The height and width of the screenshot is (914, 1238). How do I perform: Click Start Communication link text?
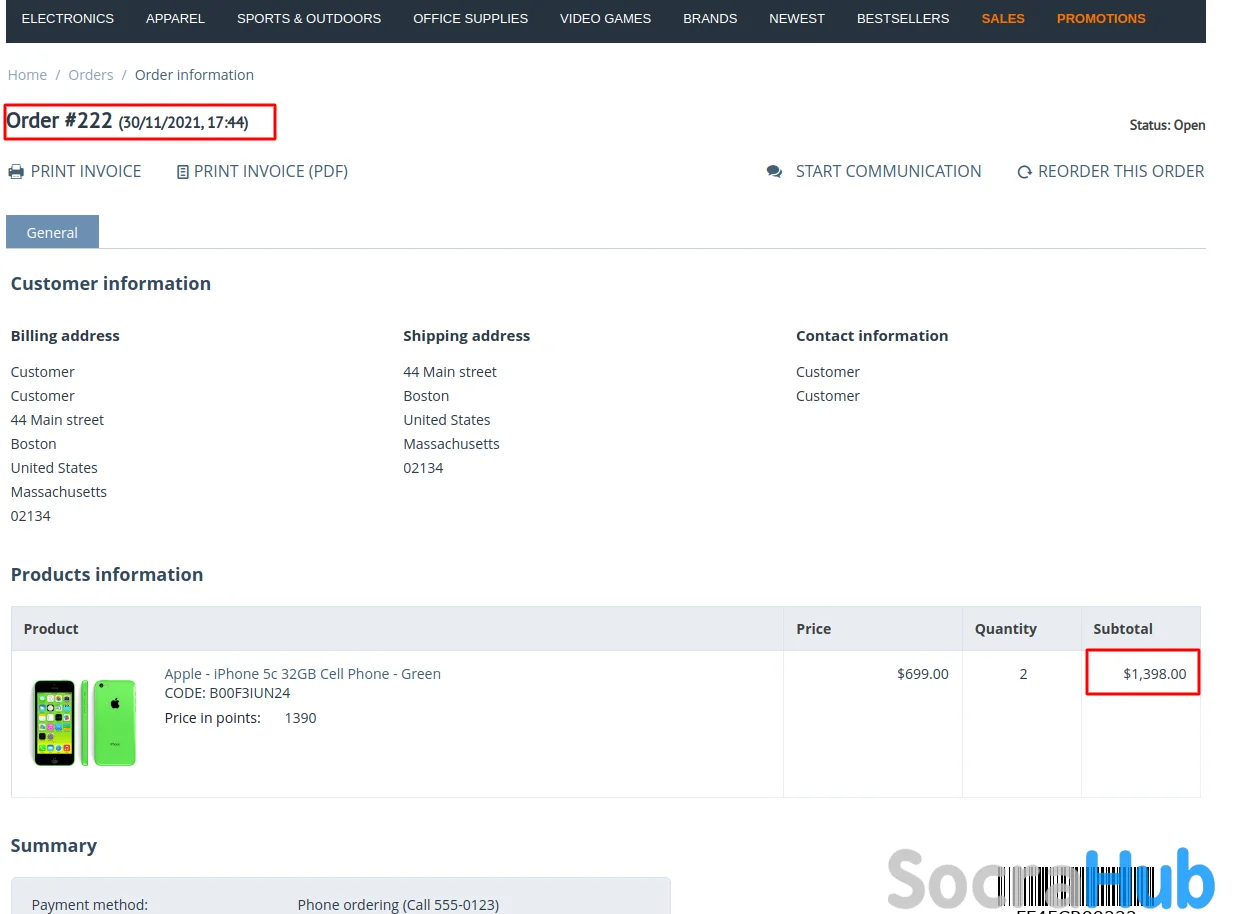(888, 172)
